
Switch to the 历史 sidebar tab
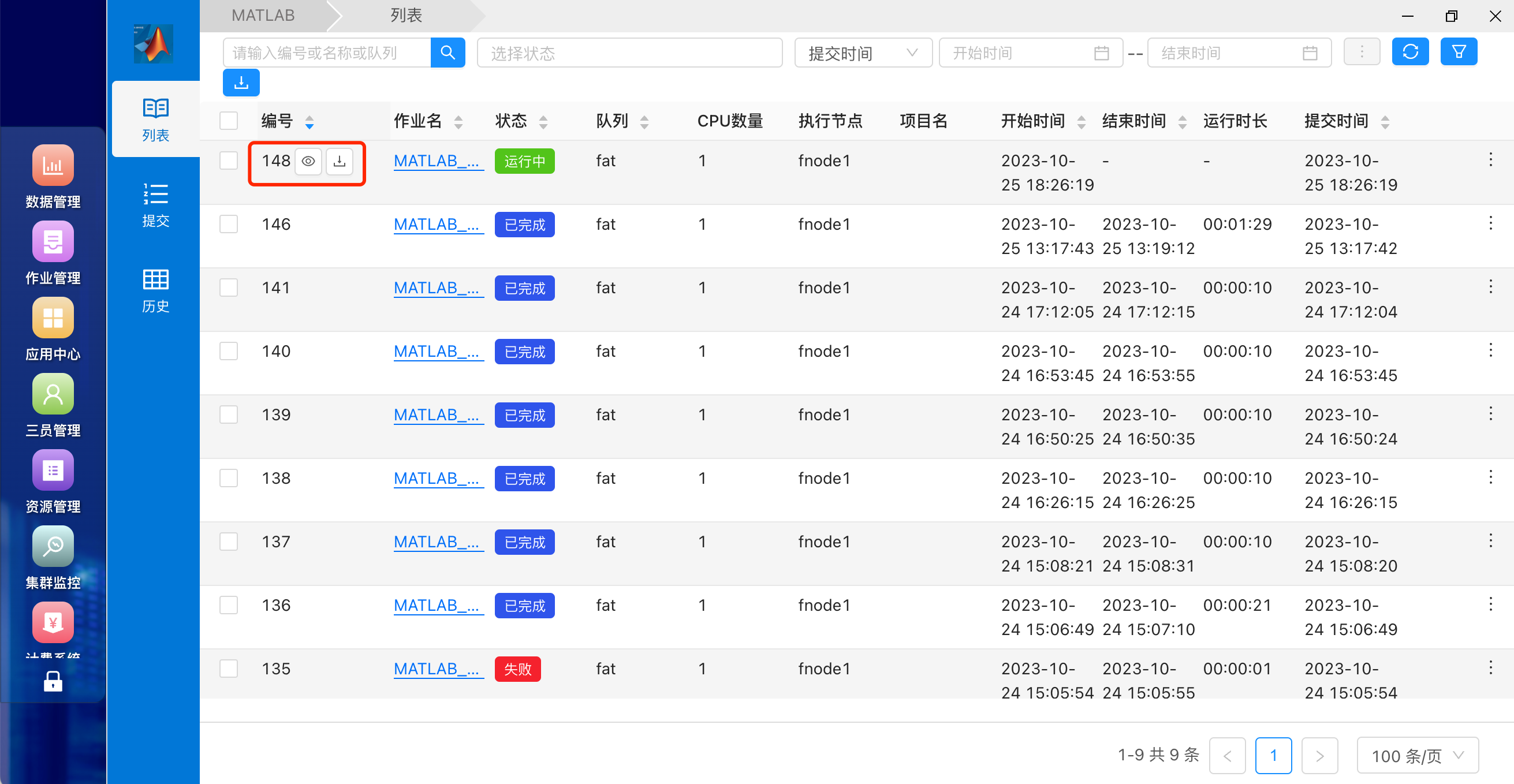[156, 291]
